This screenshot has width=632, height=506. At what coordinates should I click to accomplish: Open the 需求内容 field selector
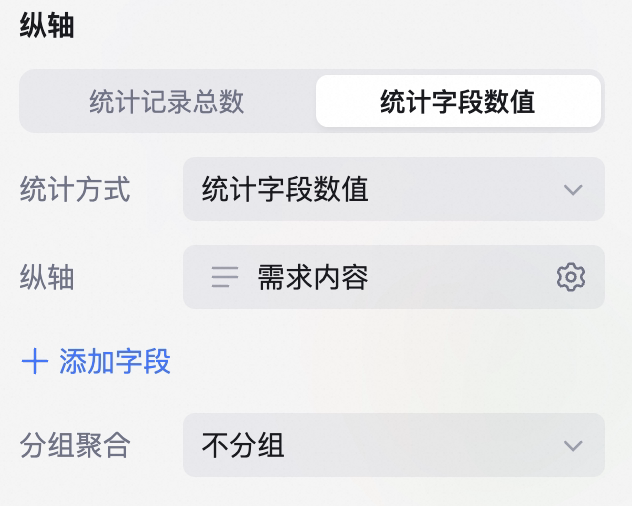coord(394,277)
